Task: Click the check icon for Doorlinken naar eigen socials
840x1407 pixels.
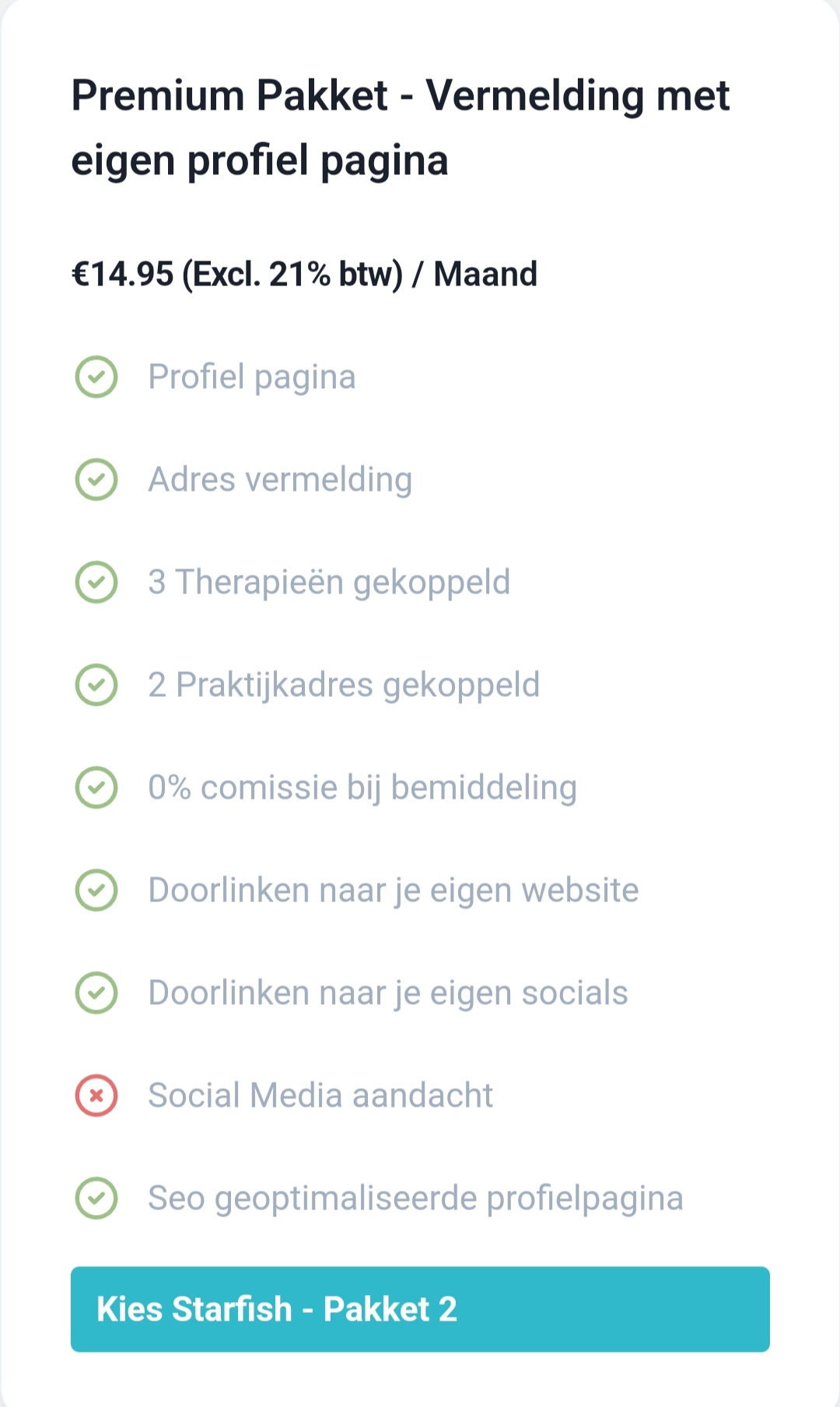Action: [96, 993]
